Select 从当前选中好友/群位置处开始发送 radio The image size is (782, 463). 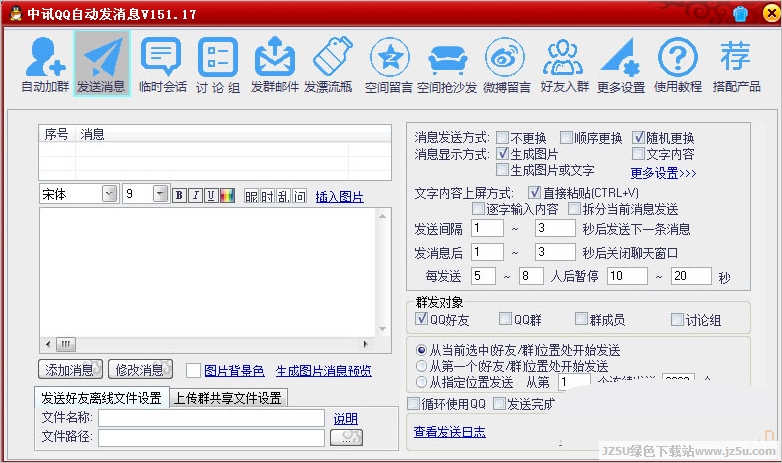[x=421, y=350]
